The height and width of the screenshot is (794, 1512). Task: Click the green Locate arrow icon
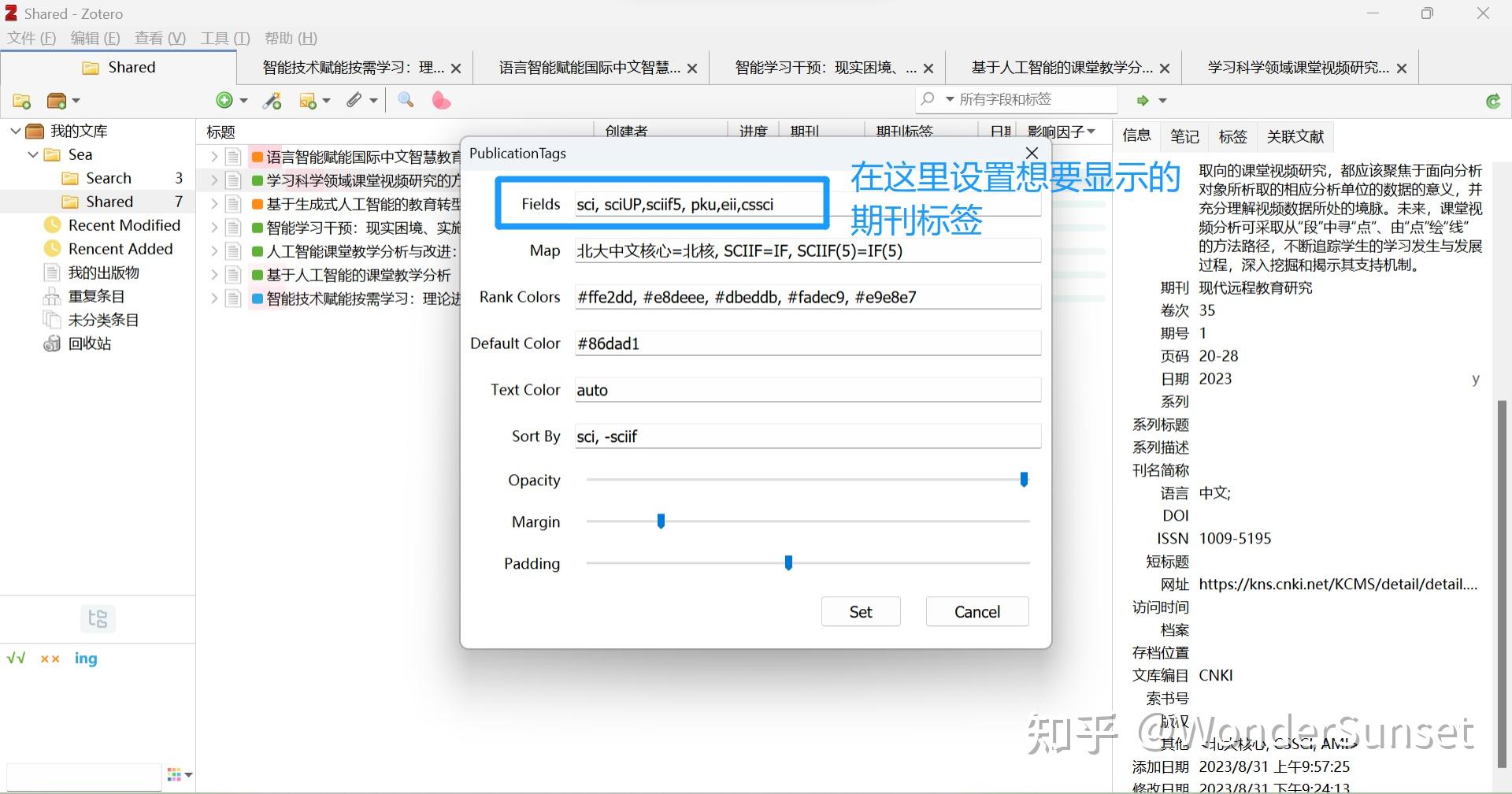click(x=1142, y=100)
